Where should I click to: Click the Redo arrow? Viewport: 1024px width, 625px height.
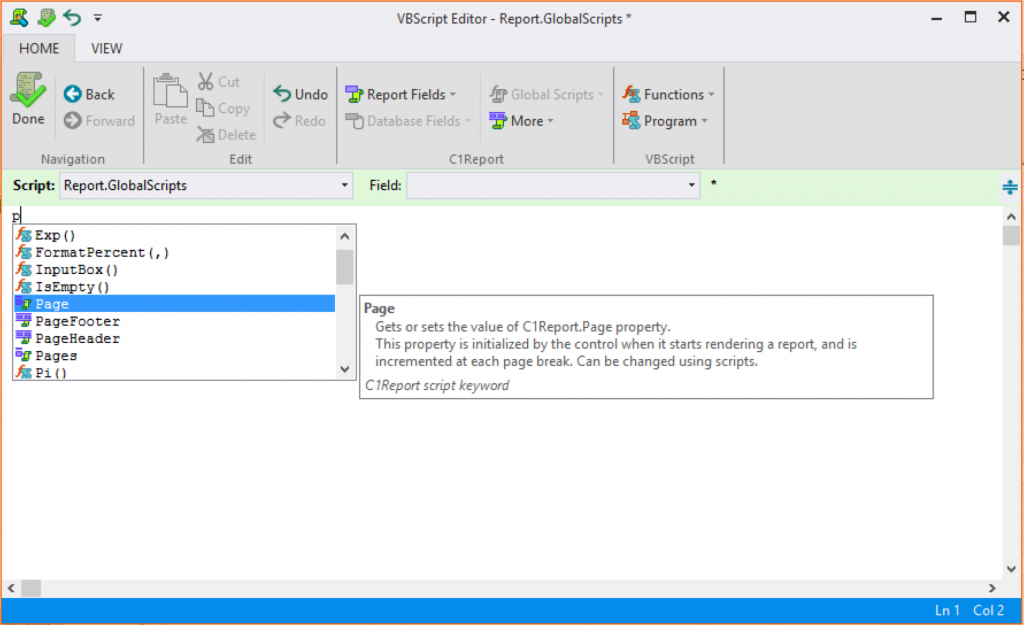coord(282,120)
